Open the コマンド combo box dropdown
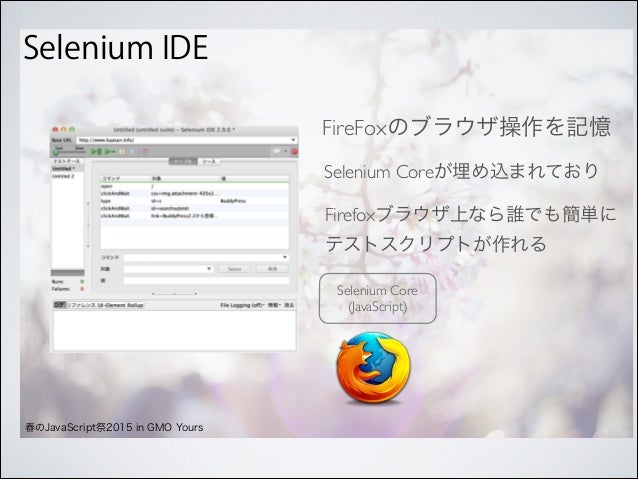The width and height of the screenshot is (638, 479). 285,257
